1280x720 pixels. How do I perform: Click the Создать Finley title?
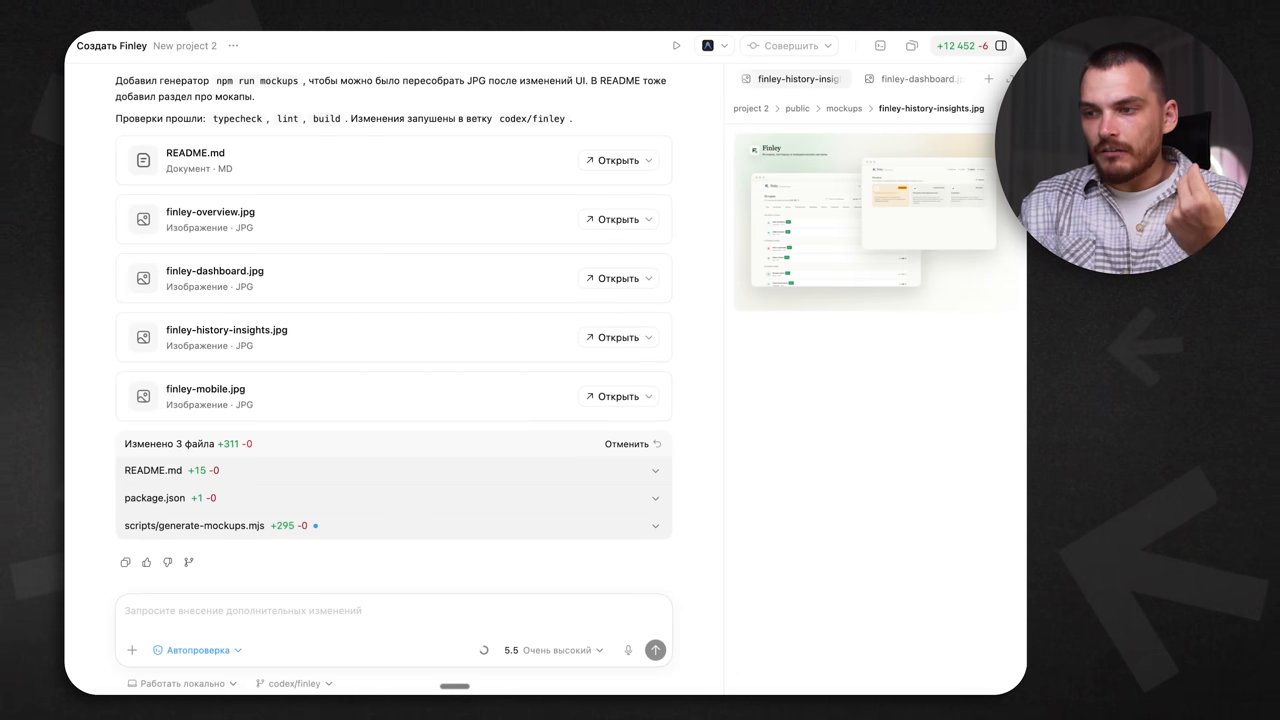[112, 46]
